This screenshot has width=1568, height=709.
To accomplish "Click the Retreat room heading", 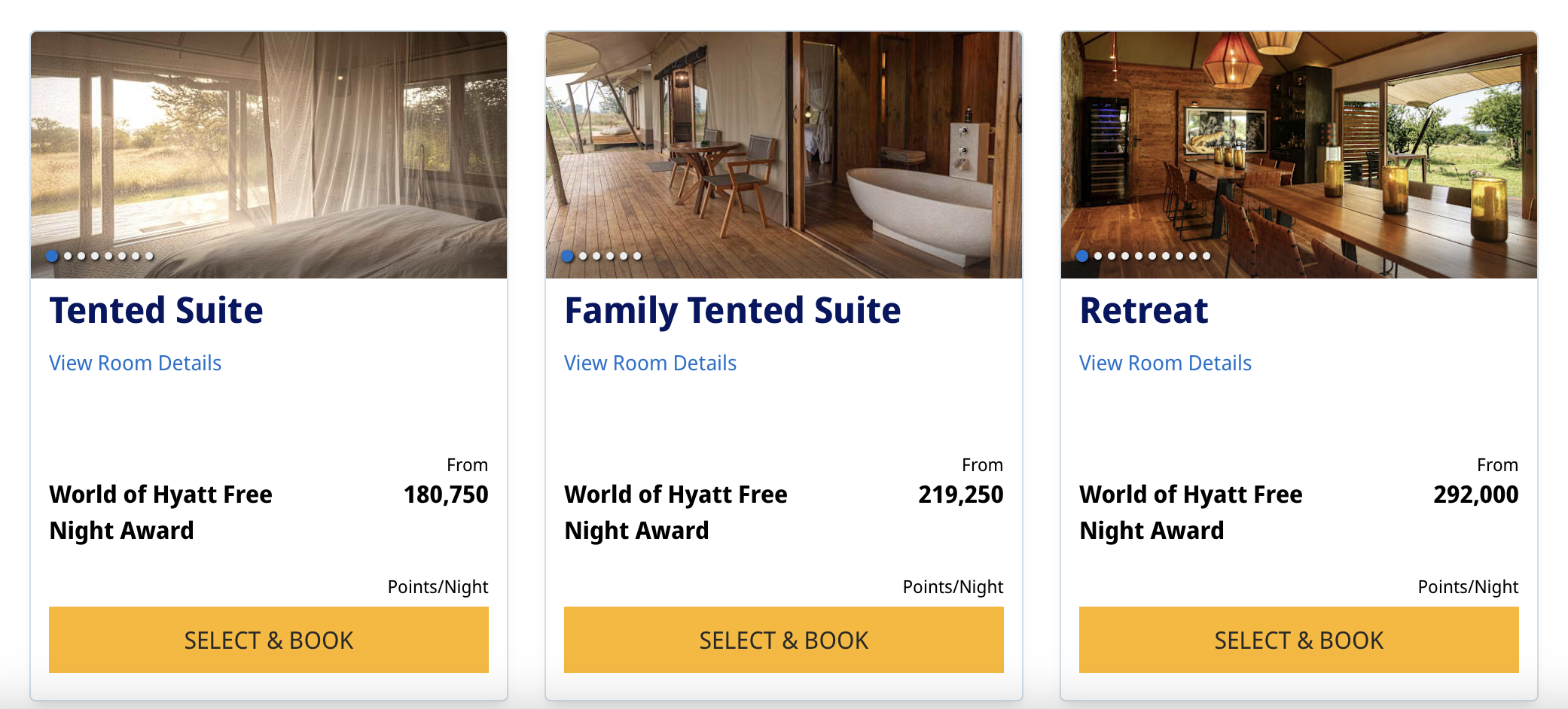I will [x=1143, y=311].
